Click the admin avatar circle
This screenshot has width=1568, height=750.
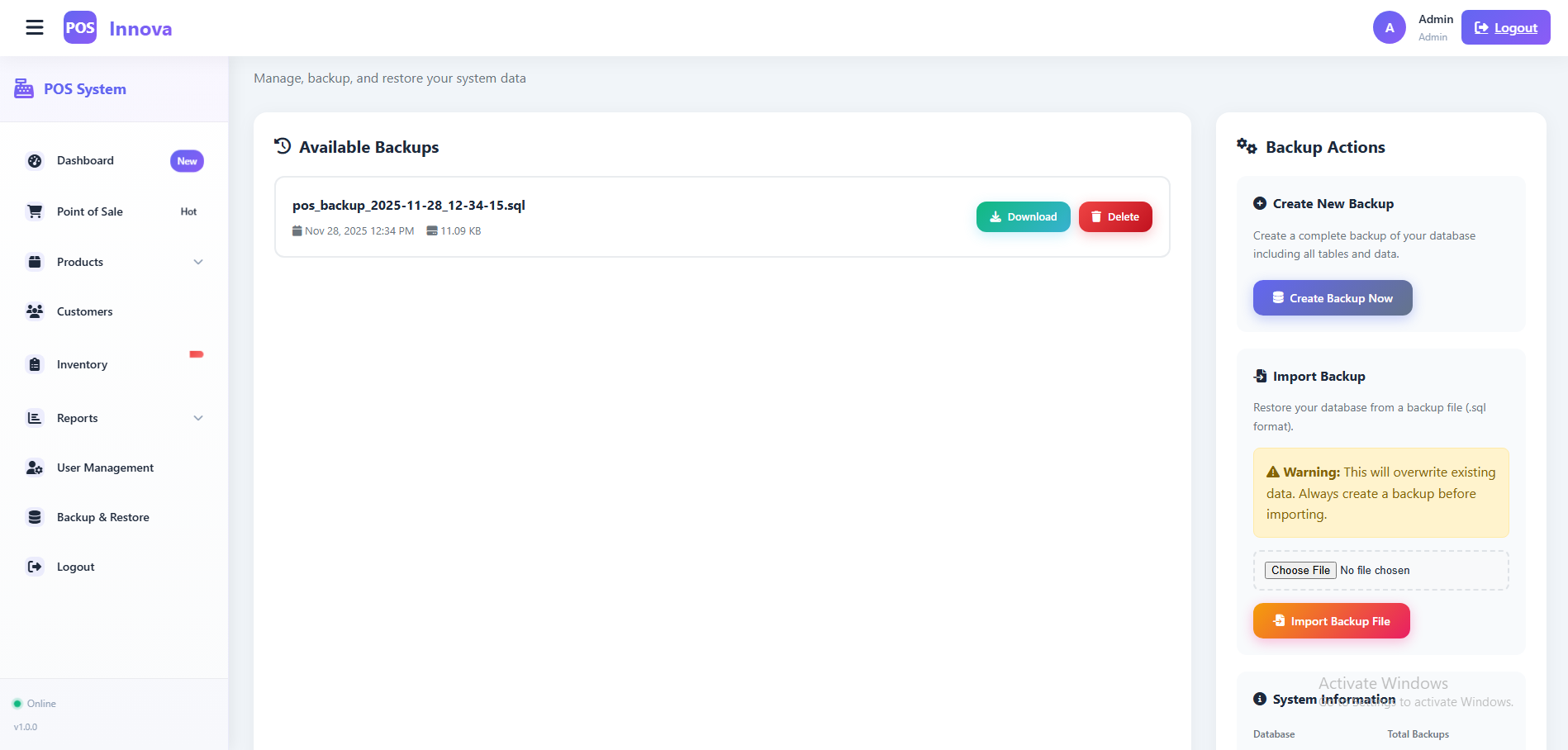tap(1389, 28)
